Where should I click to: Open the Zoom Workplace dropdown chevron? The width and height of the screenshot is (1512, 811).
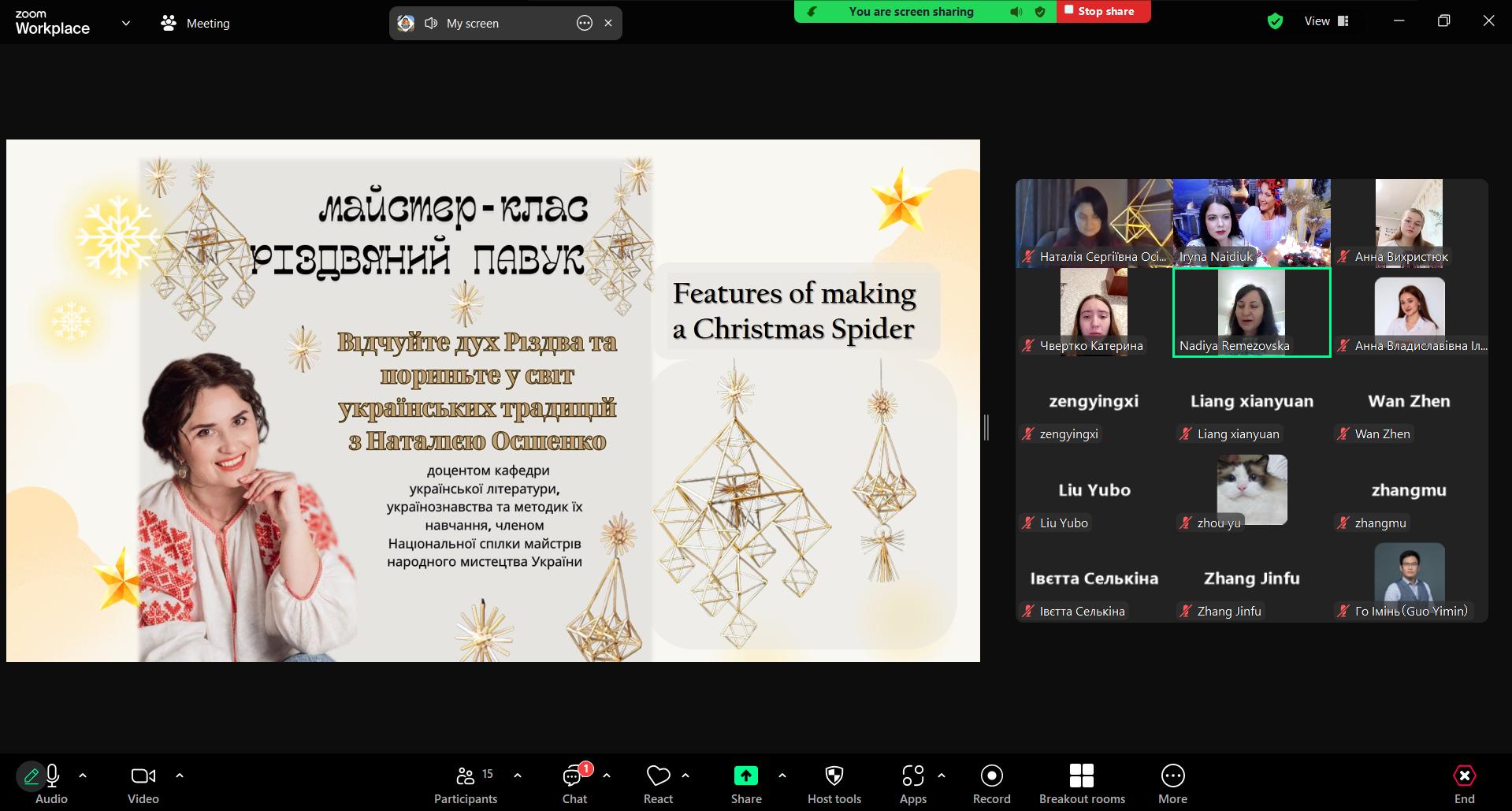point(126,23)
